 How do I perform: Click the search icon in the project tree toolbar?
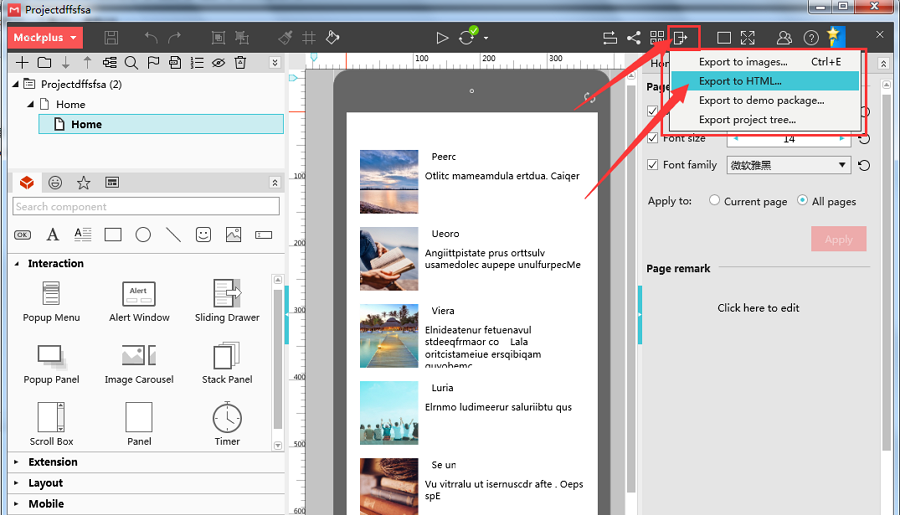(x=131, y=63)
